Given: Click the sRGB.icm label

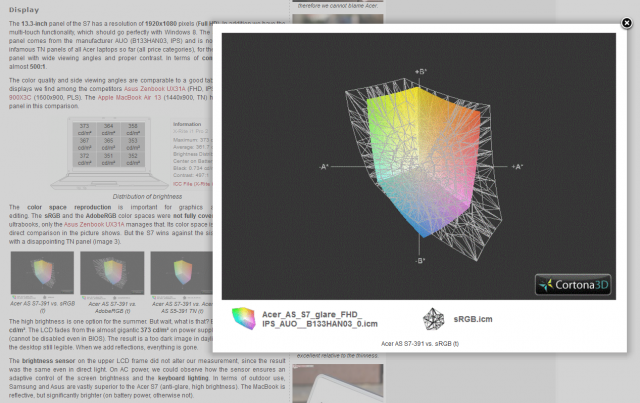Looking at the screenshot, I should [473, 319].
